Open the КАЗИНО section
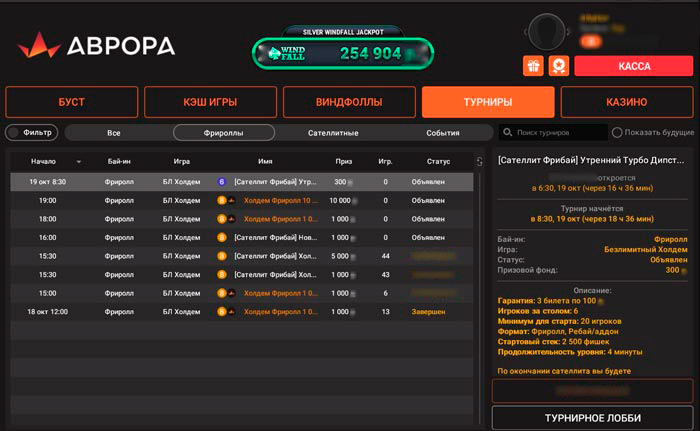700x431 pixels. 627,102
